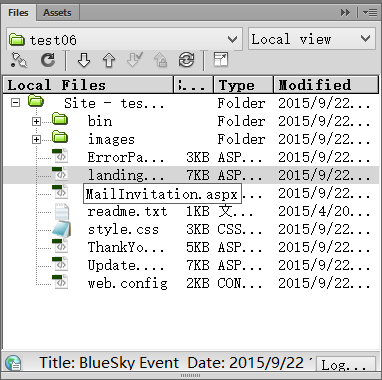Click the 2015/4/20... modified date of readme.txt
Viewport: 382px width, 380px height.
[x=324, y=211]
